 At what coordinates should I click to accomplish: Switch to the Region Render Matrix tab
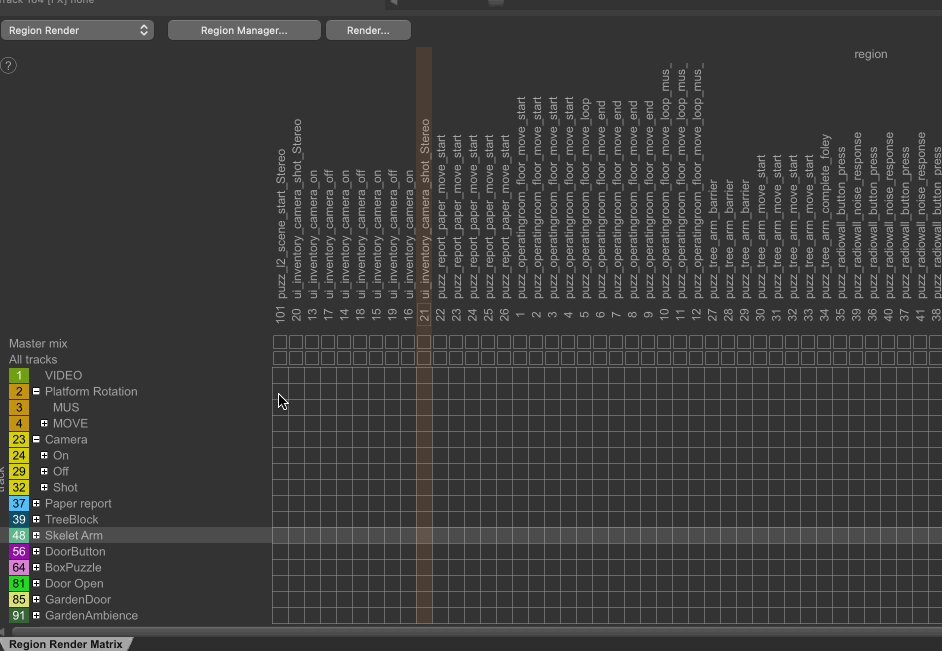(x=65, y=644)
